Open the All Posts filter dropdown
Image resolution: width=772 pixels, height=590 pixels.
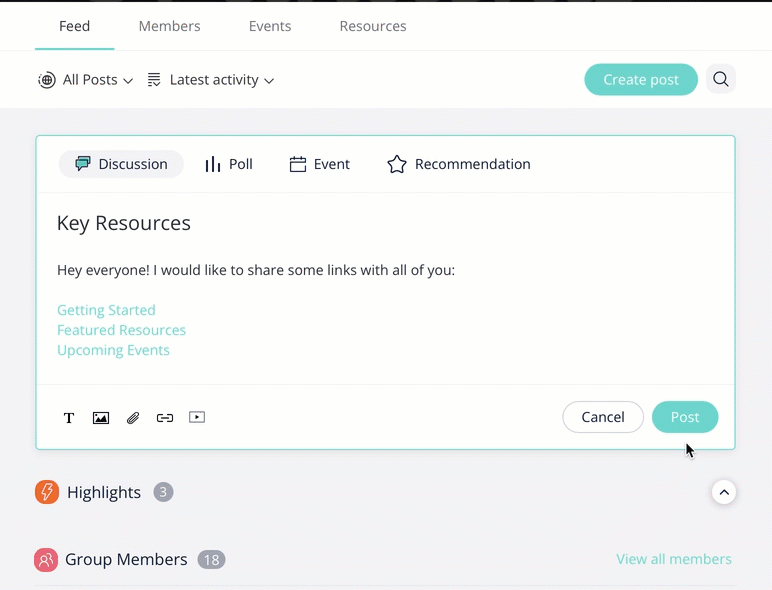point(86,80)
